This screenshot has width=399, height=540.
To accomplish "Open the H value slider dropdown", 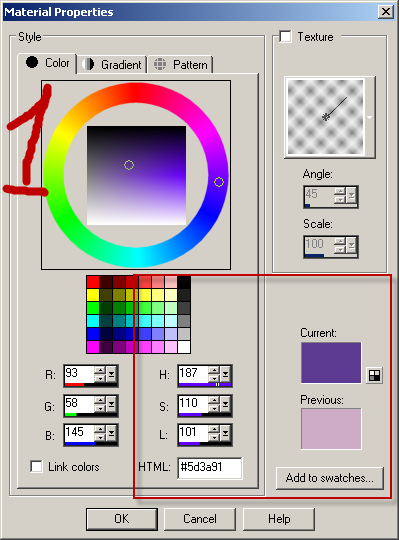I will tap(225, 374).
